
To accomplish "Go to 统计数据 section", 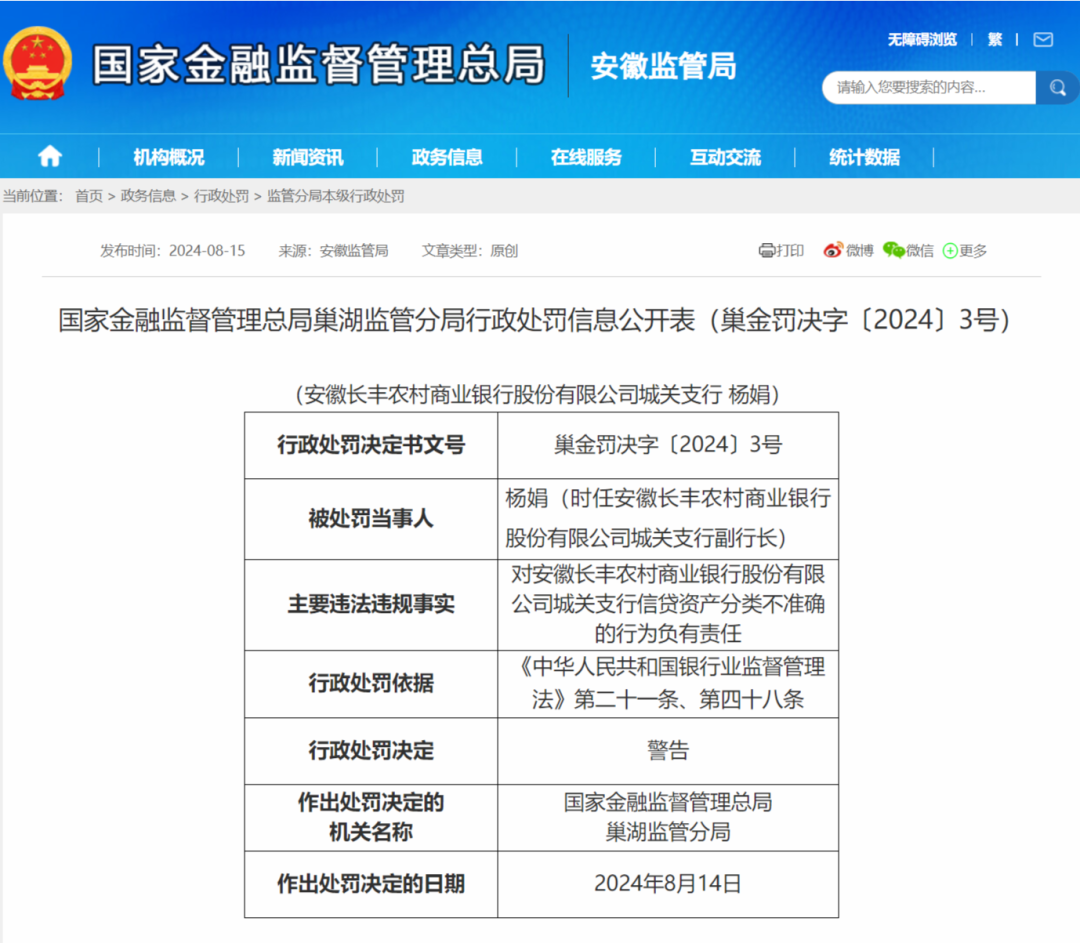I will pyautogui.click(x=864, y=157).
